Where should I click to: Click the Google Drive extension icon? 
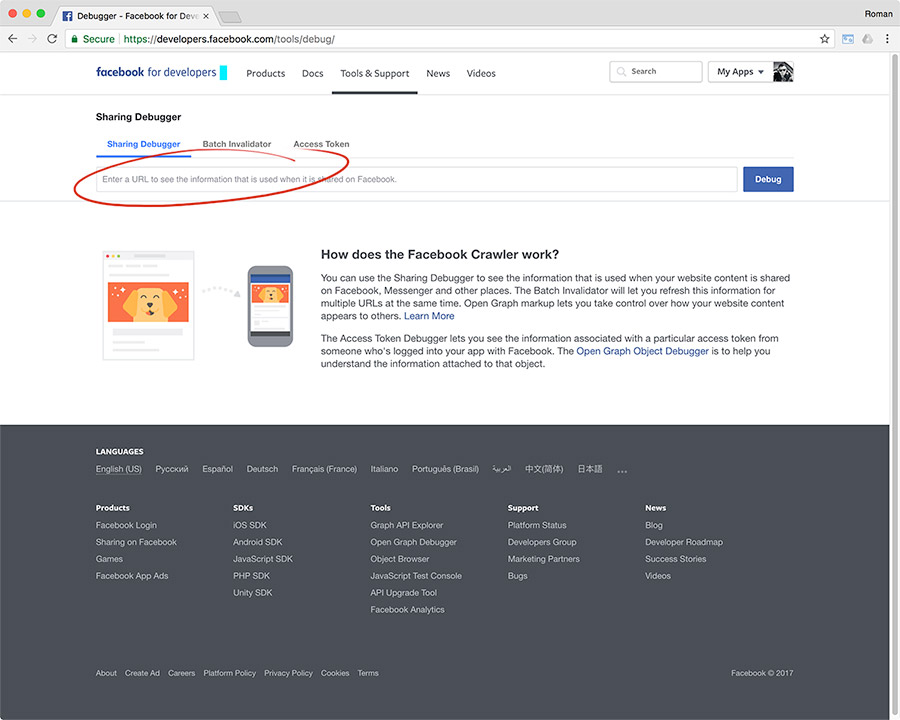click(x=868, y=39)
